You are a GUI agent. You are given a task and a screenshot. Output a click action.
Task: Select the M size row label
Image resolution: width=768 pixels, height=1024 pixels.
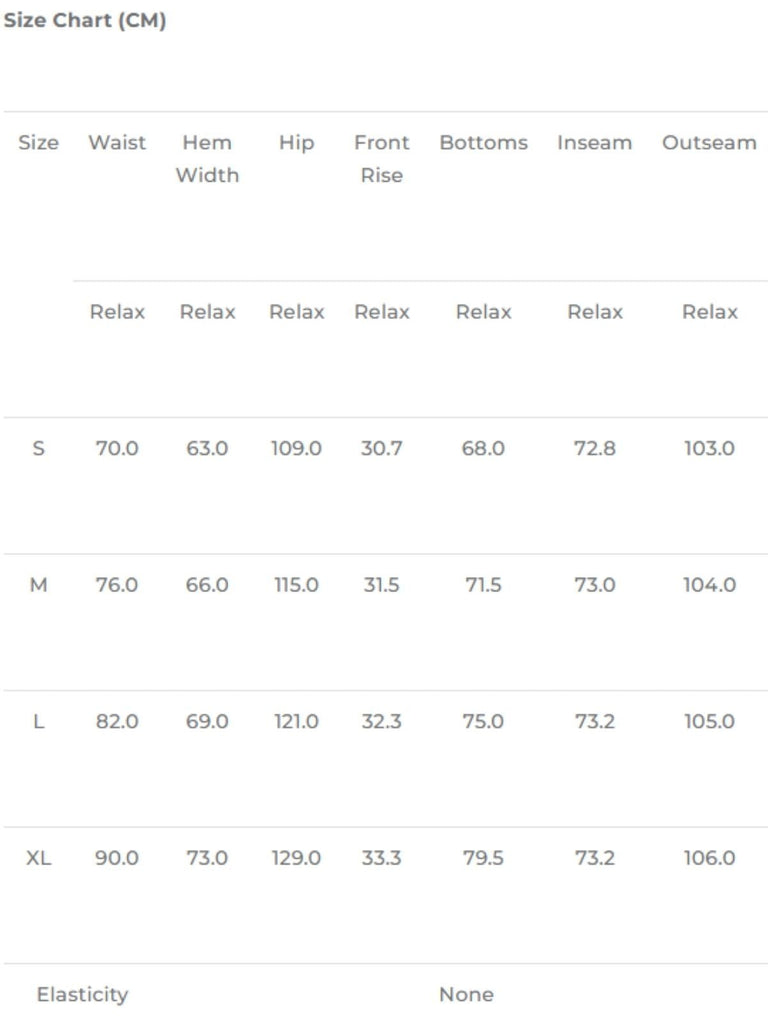coord(39,585)
